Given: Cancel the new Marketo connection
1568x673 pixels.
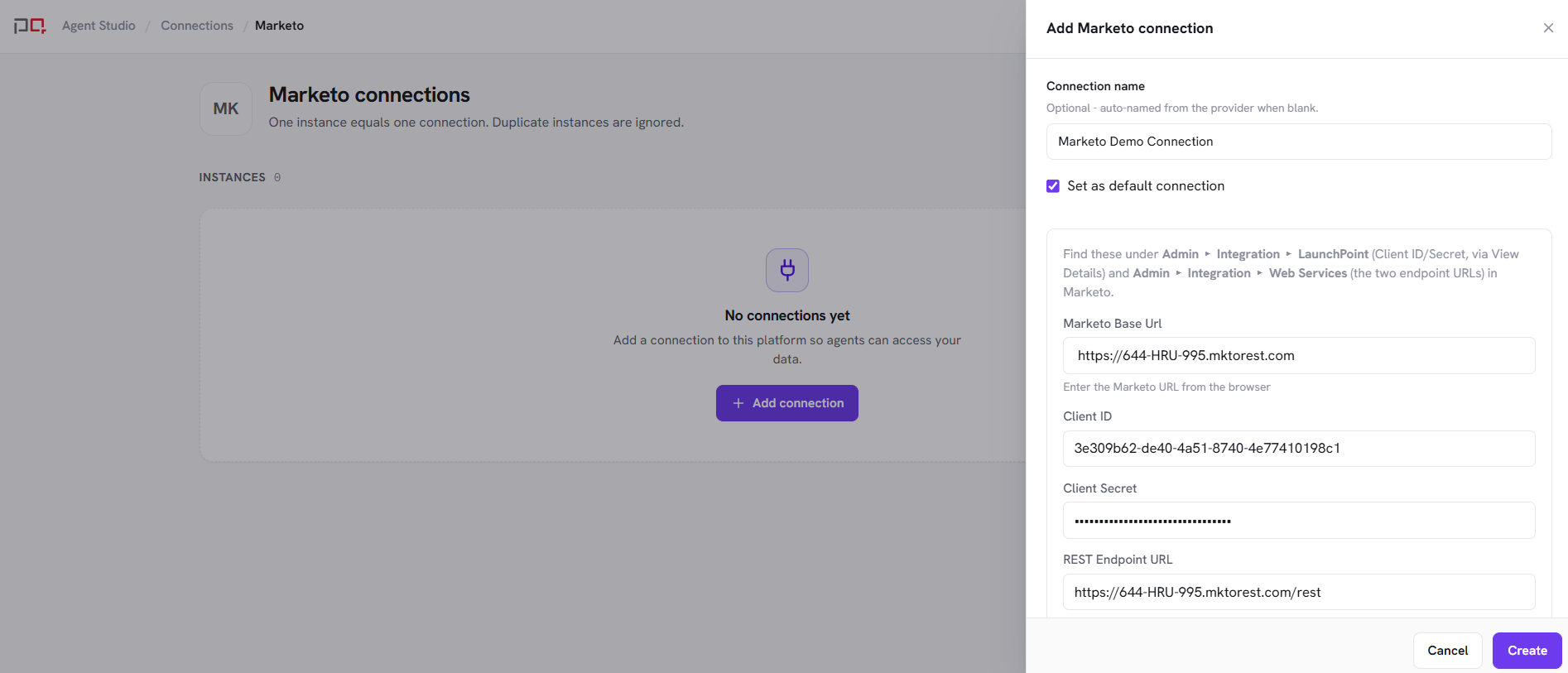Looking at the screenshot, I should [x=1448, y=651].
